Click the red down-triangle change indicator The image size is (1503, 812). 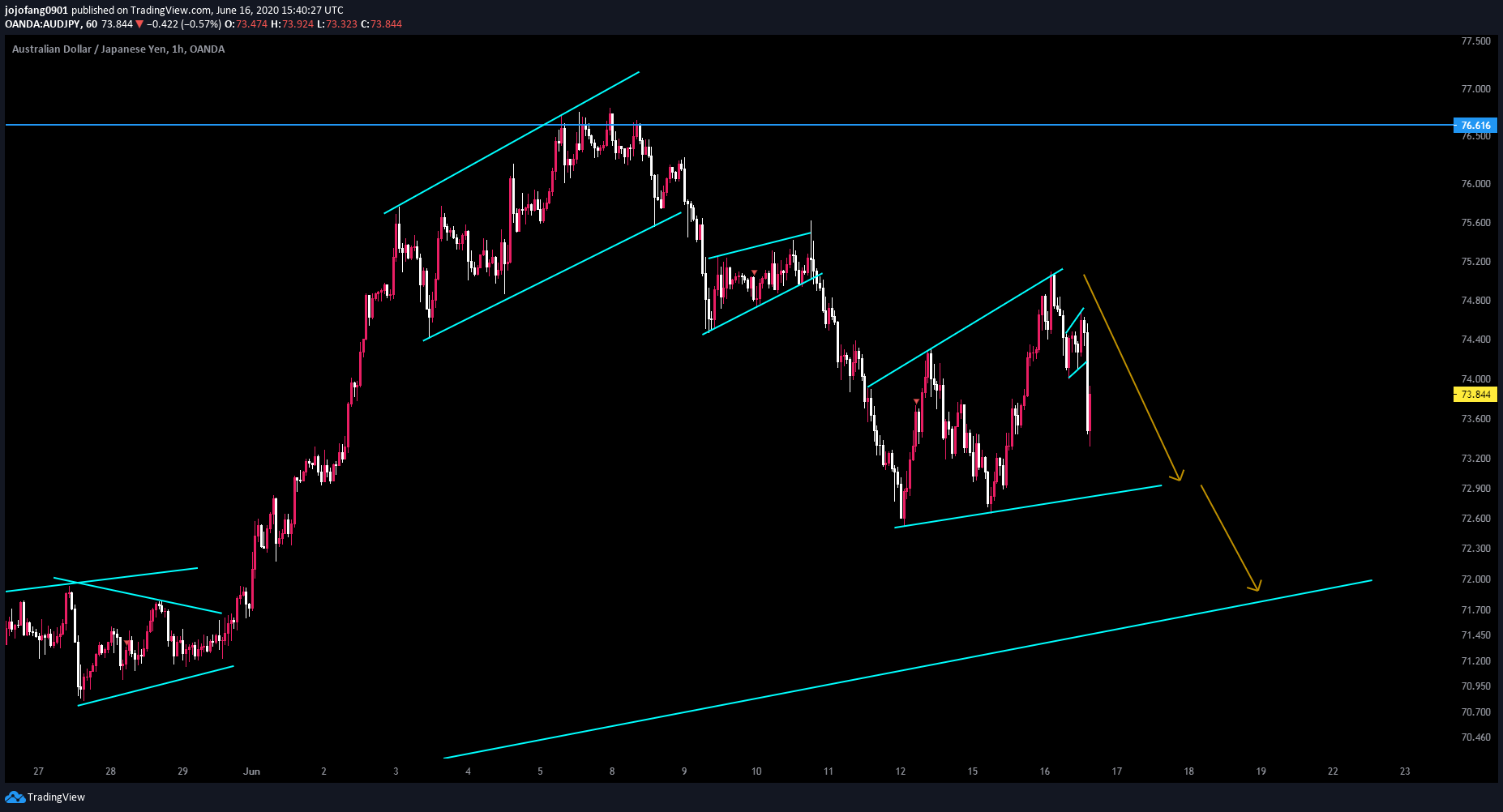tap(139, 24)
